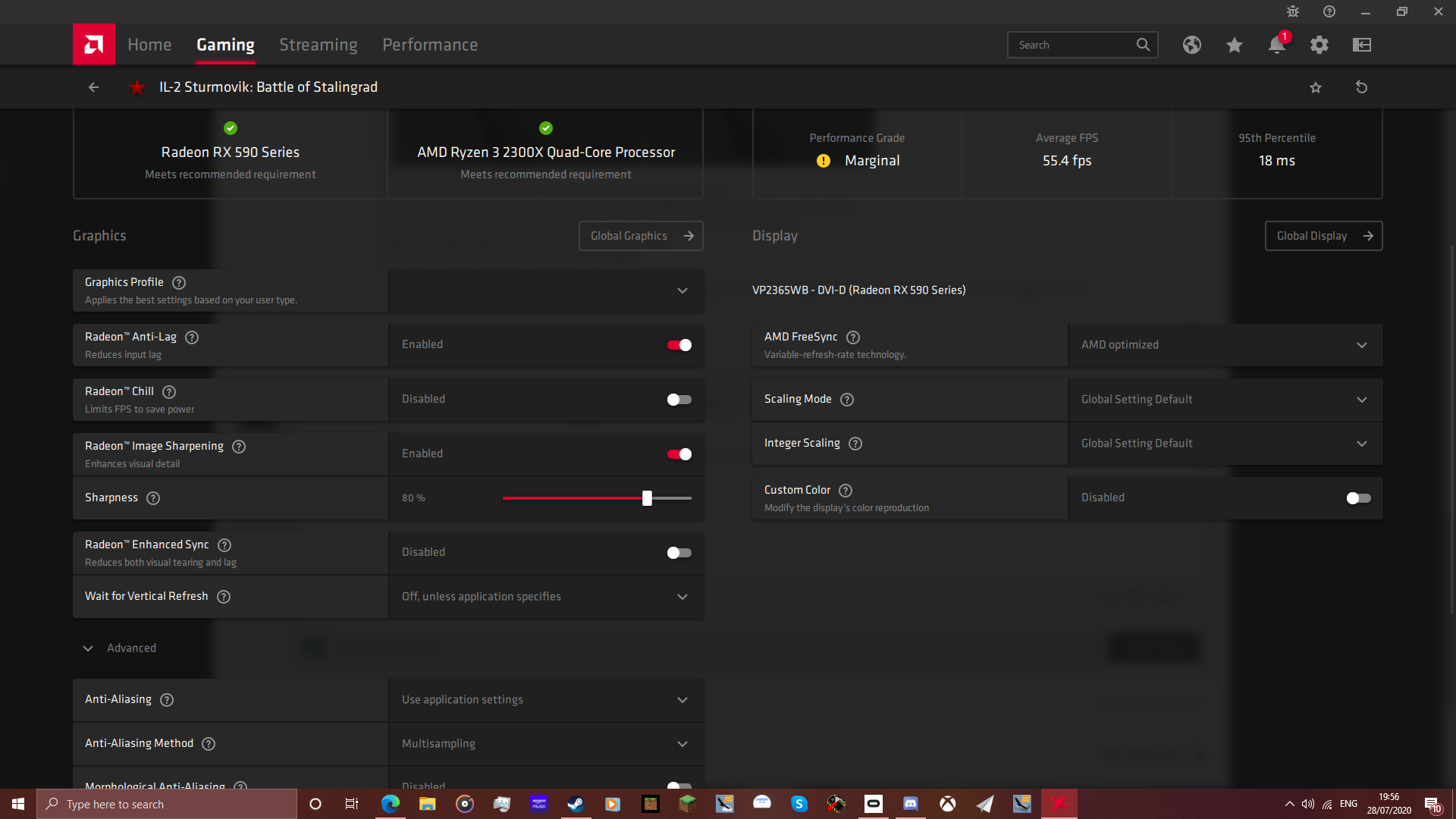
Task: Click the bug report icon in title bar
Action: [1293, 11]
